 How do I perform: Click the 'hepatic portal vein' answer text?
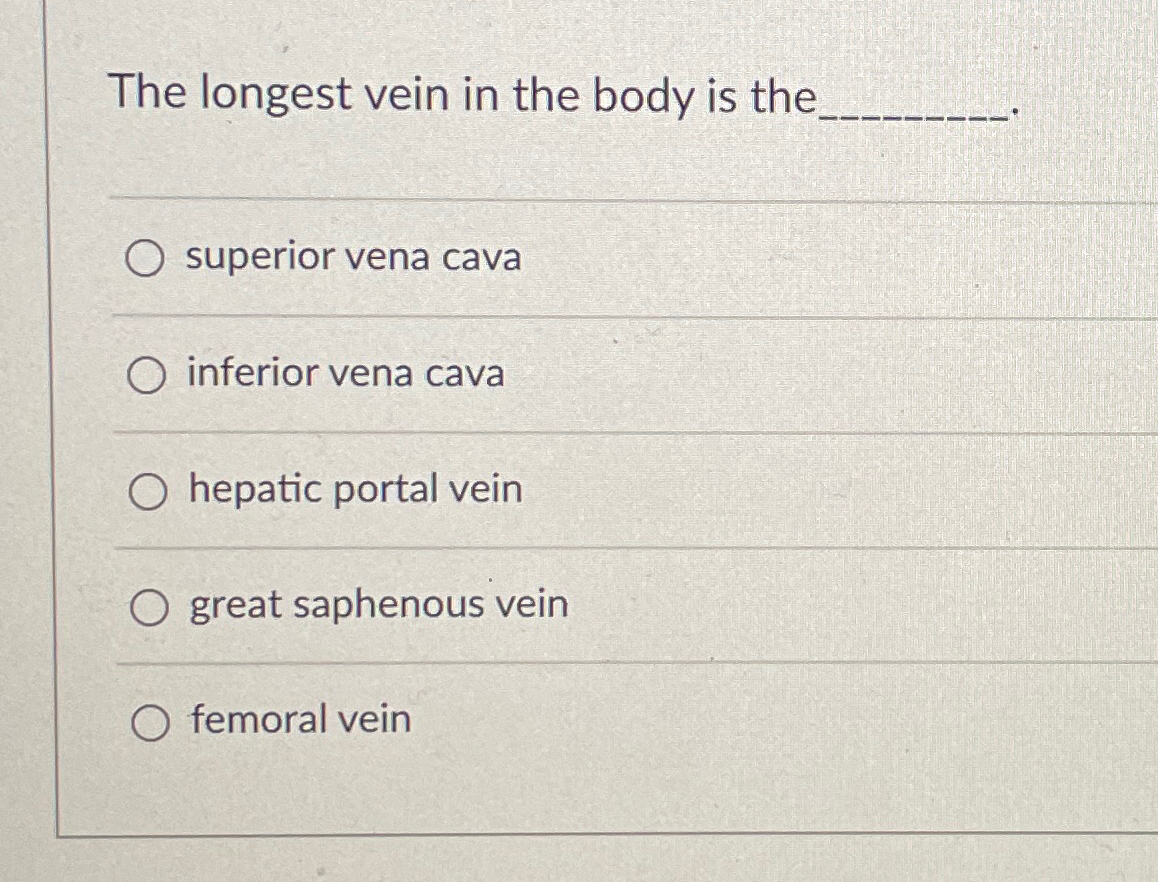pyautogui.click(x=356, y=490)
